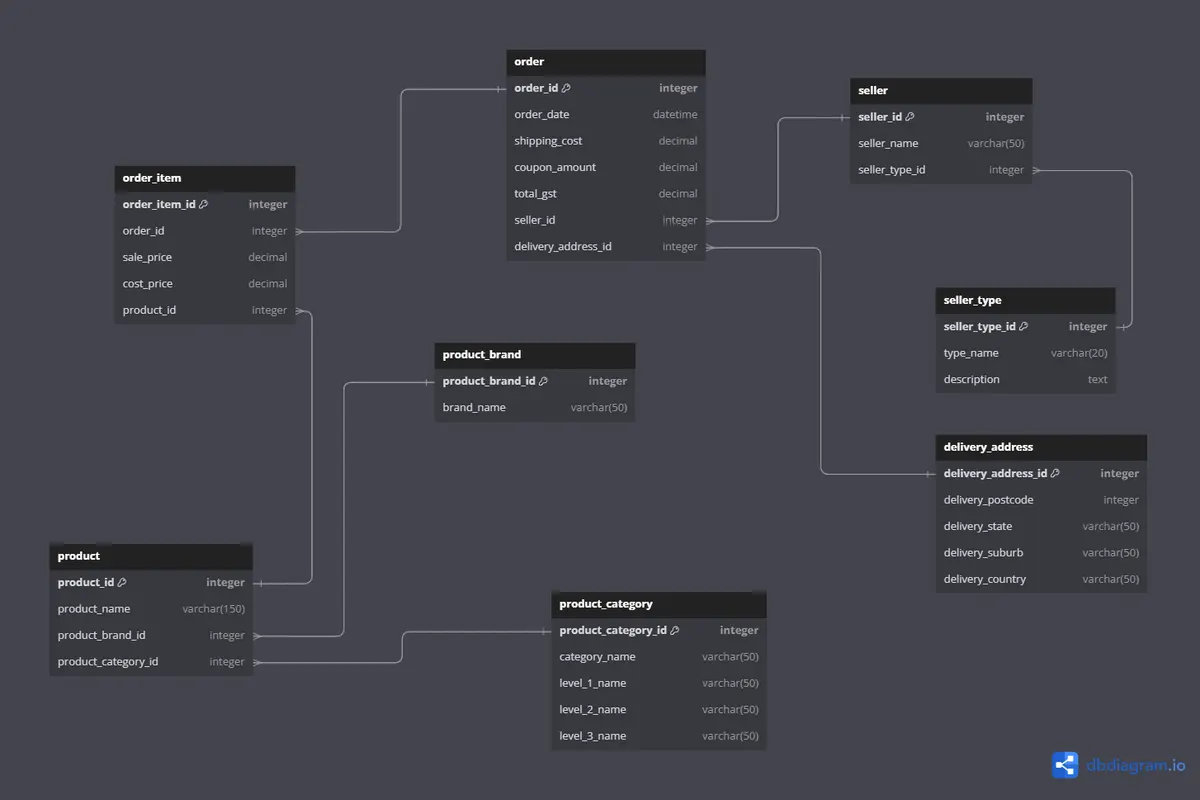
Task: Click the datetime type of order_date
Action: 675,115
